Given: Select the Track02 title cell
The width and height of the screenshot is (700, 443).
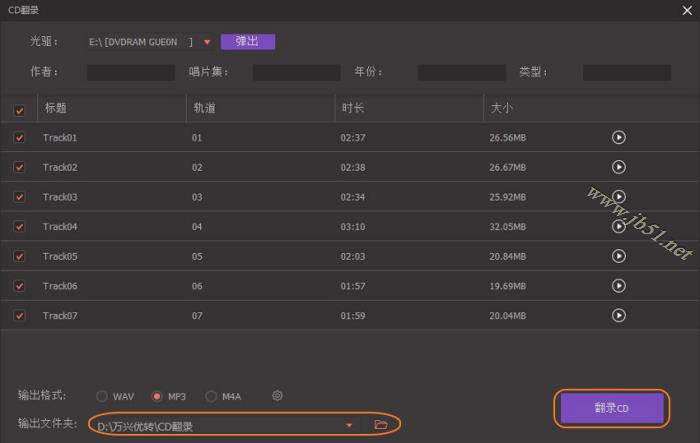Looking at the screenshot, I should 60,167.
